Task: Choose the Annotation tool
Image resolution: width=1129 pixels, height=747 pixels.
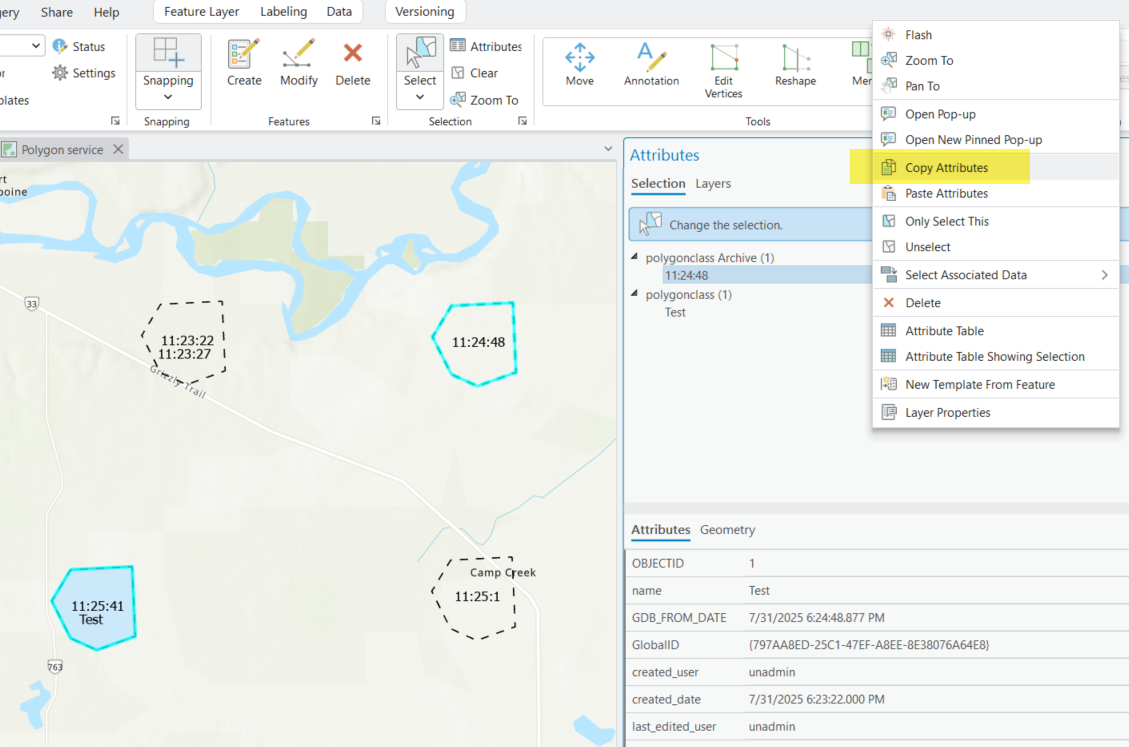Action: [651, 64]
